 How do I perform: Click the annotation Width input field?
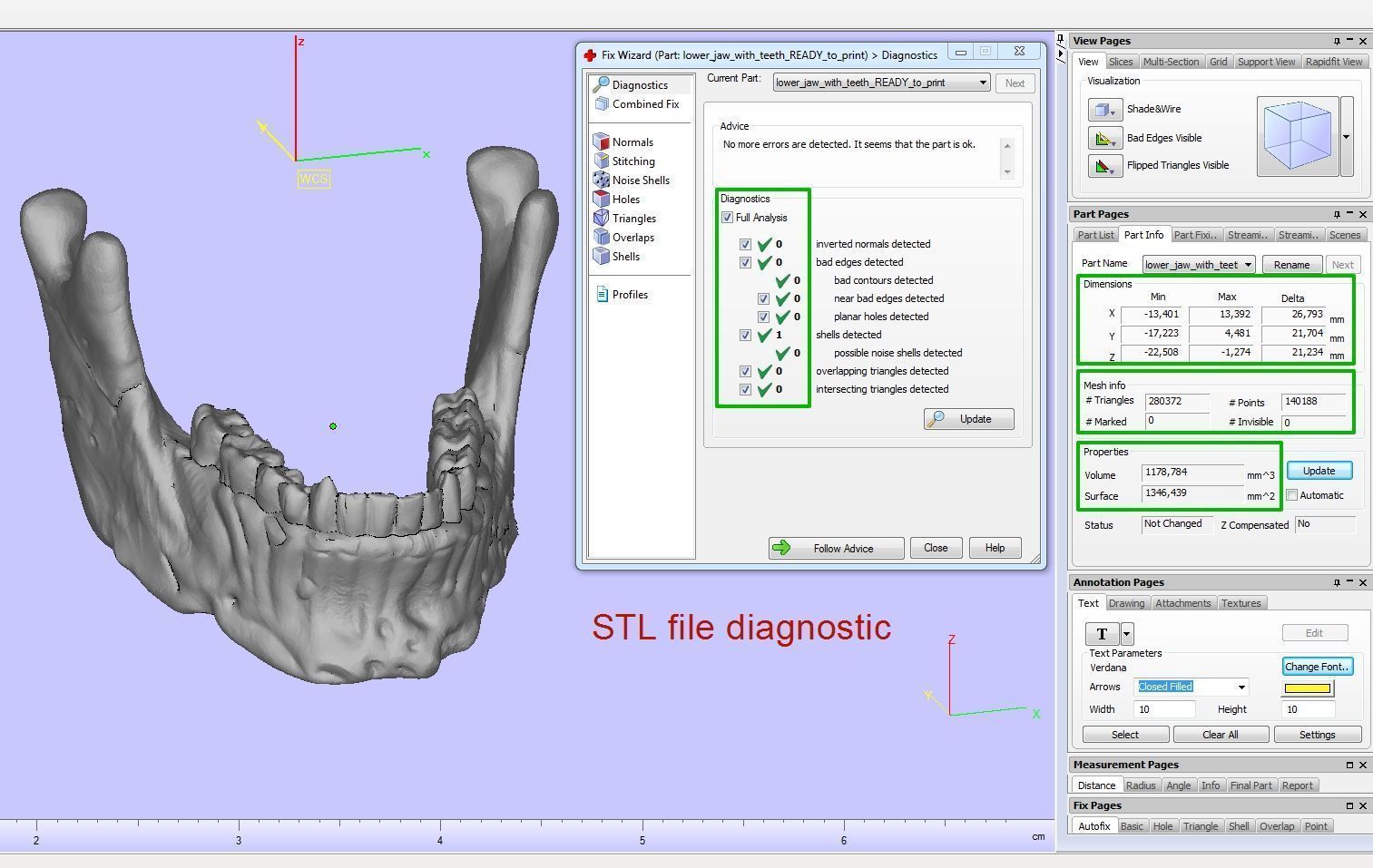click(x=1164, y=709)
